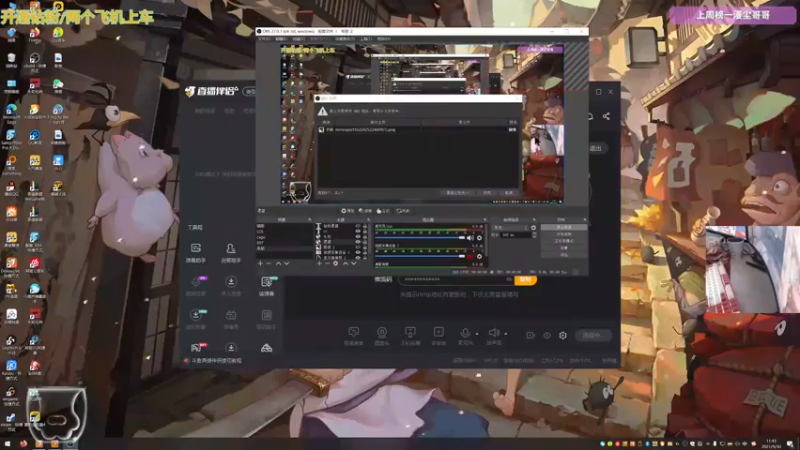Pop out the Sources dock

368,219
